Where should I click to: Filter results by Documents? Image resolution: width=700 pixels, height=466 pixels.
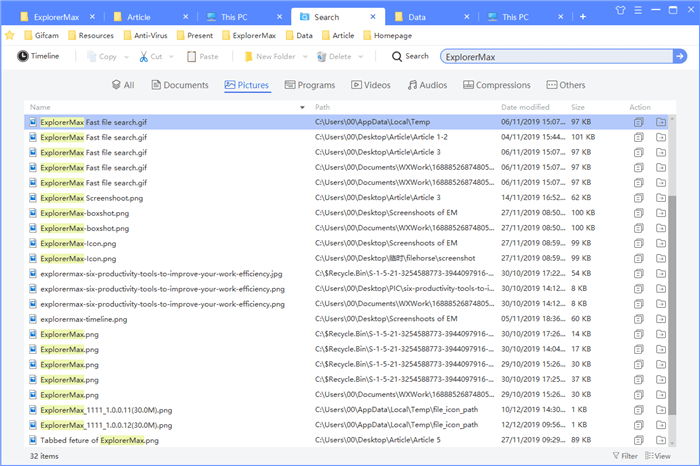(x=180, y=85)
